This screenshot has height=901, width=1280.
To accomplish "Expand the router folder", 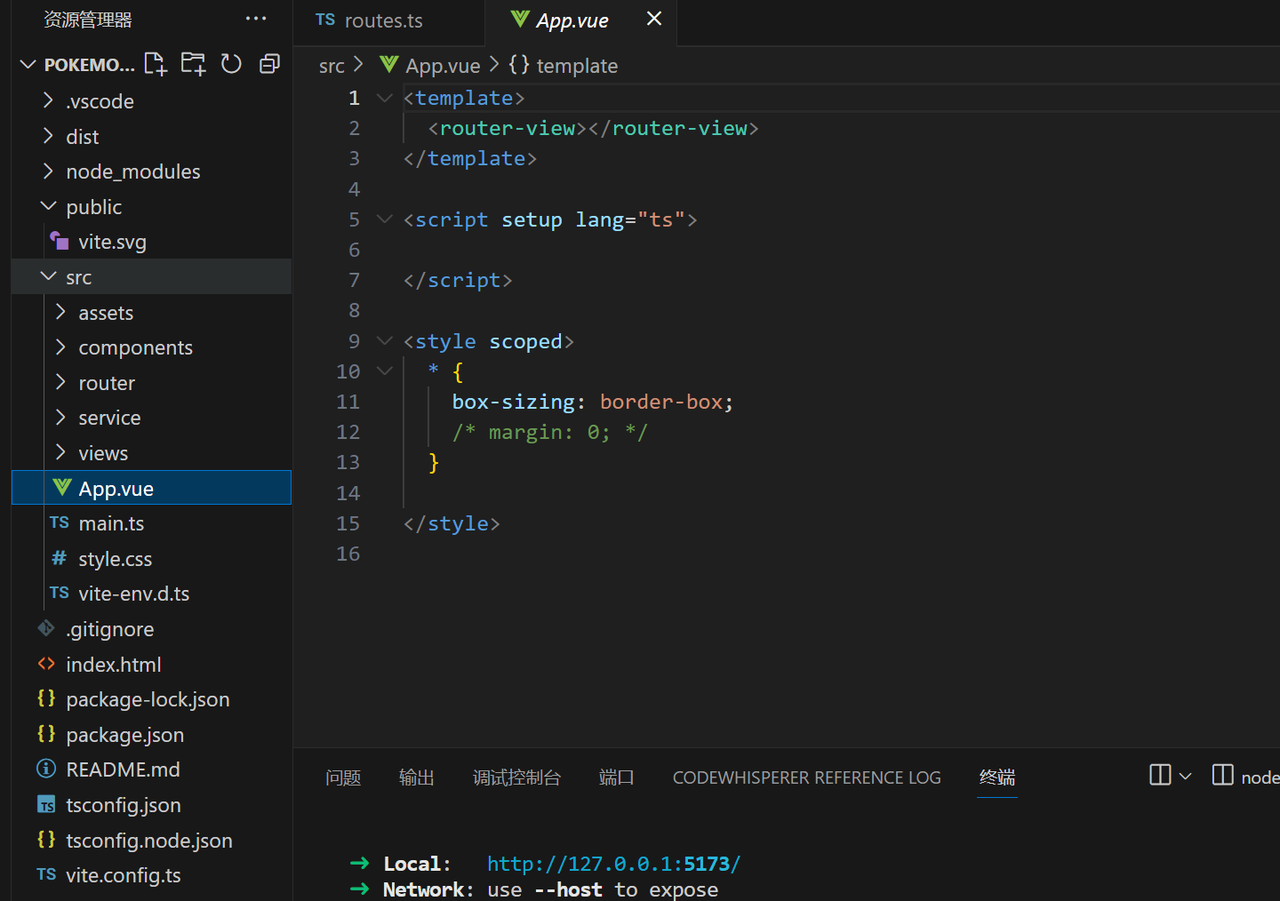I will [61, 382].
